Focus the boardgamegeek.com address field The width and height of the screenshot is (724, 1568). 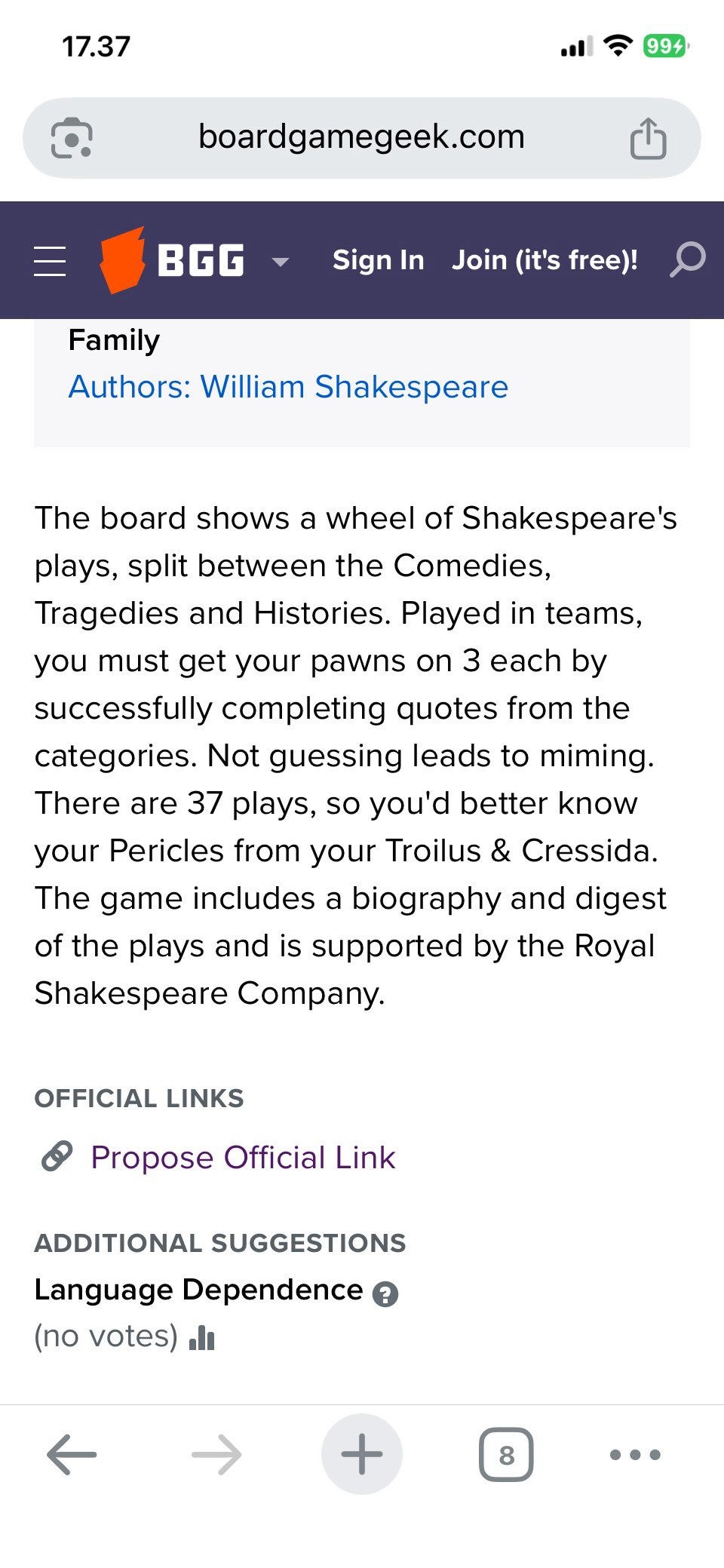(360, 137)
